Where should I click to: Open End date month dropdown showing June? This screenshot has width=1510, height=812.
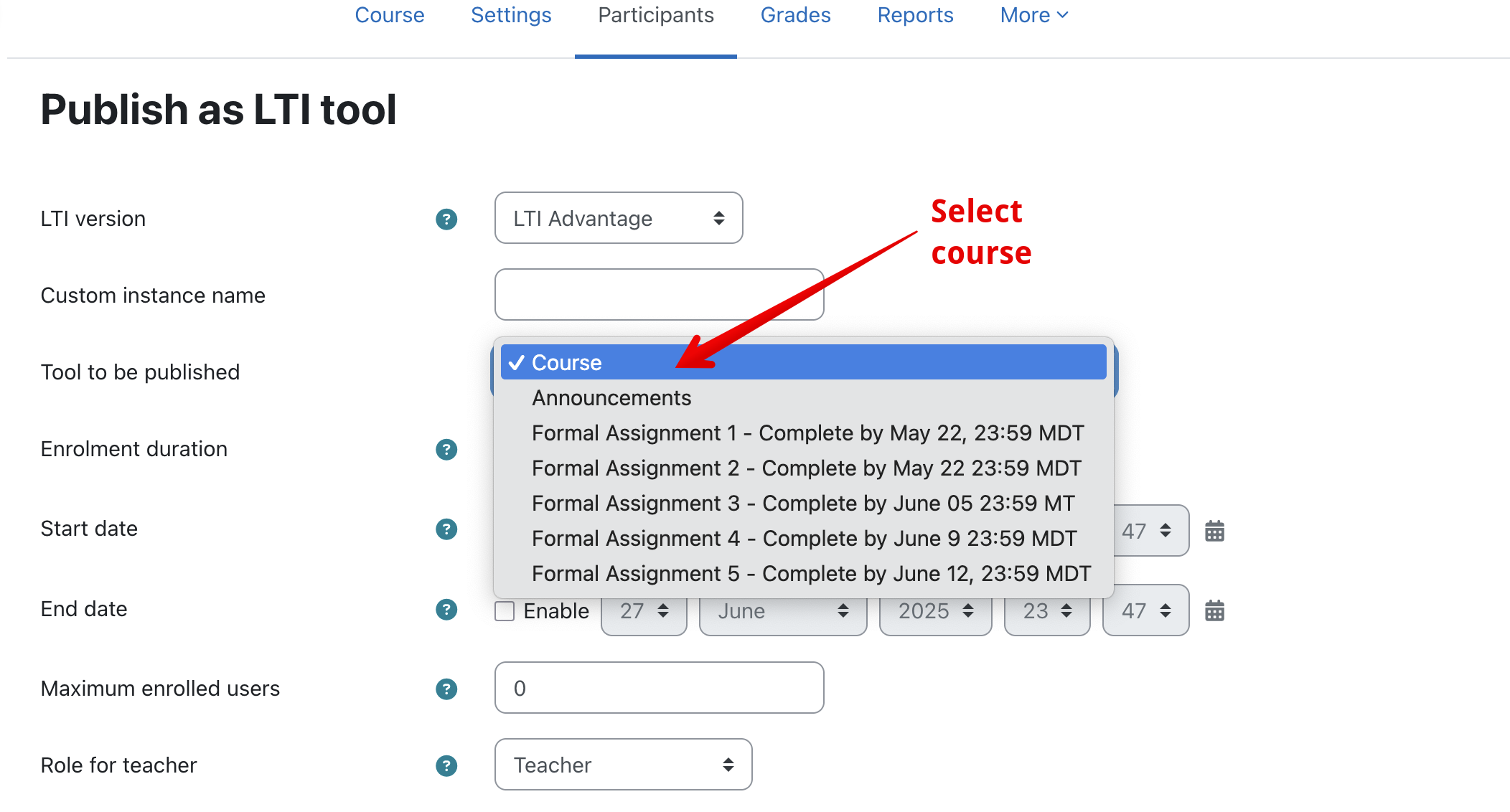tap(782, 611)
